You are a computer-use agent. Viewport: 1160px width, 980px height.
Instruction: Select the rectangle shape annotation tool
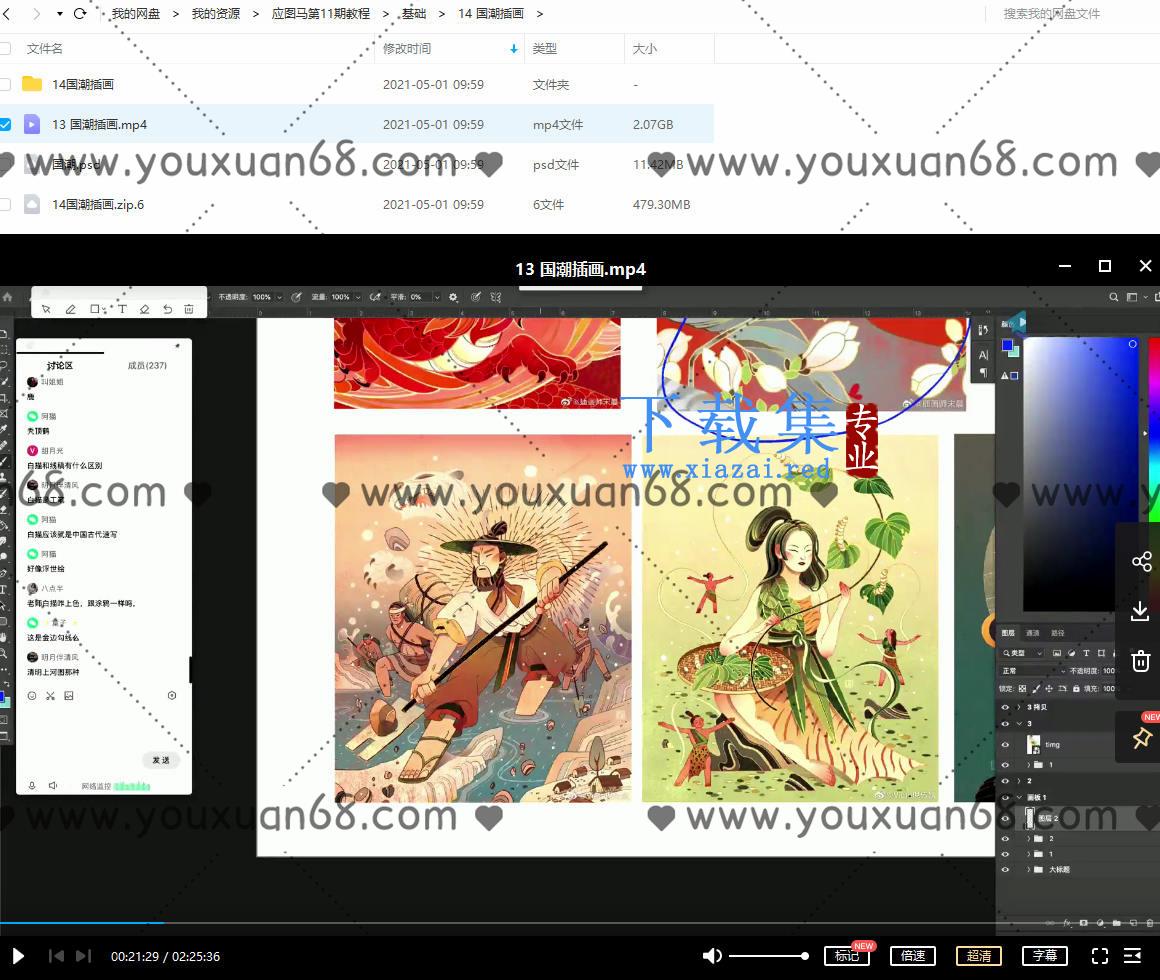[x=95, y=309]
